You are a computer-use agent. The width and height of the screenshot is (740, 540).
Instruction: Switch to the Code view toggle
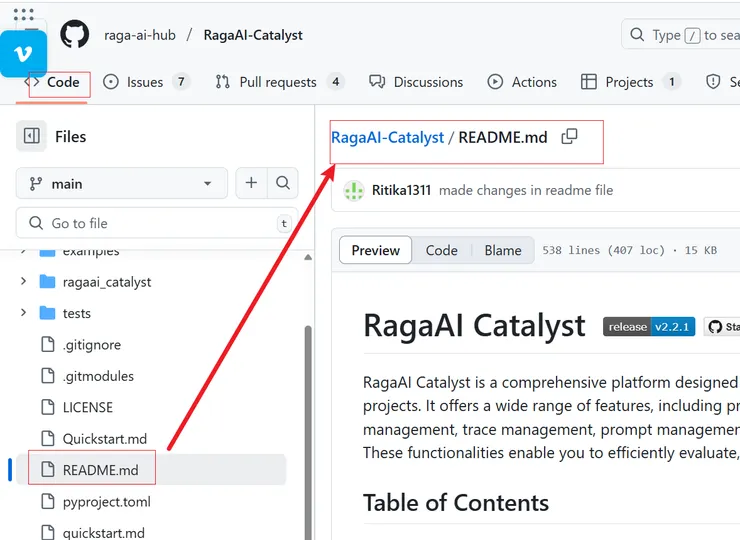441,250
